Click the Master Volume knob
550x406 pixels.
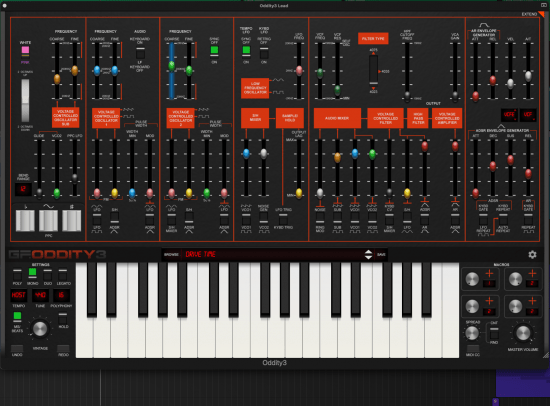(x=523, y=333)
